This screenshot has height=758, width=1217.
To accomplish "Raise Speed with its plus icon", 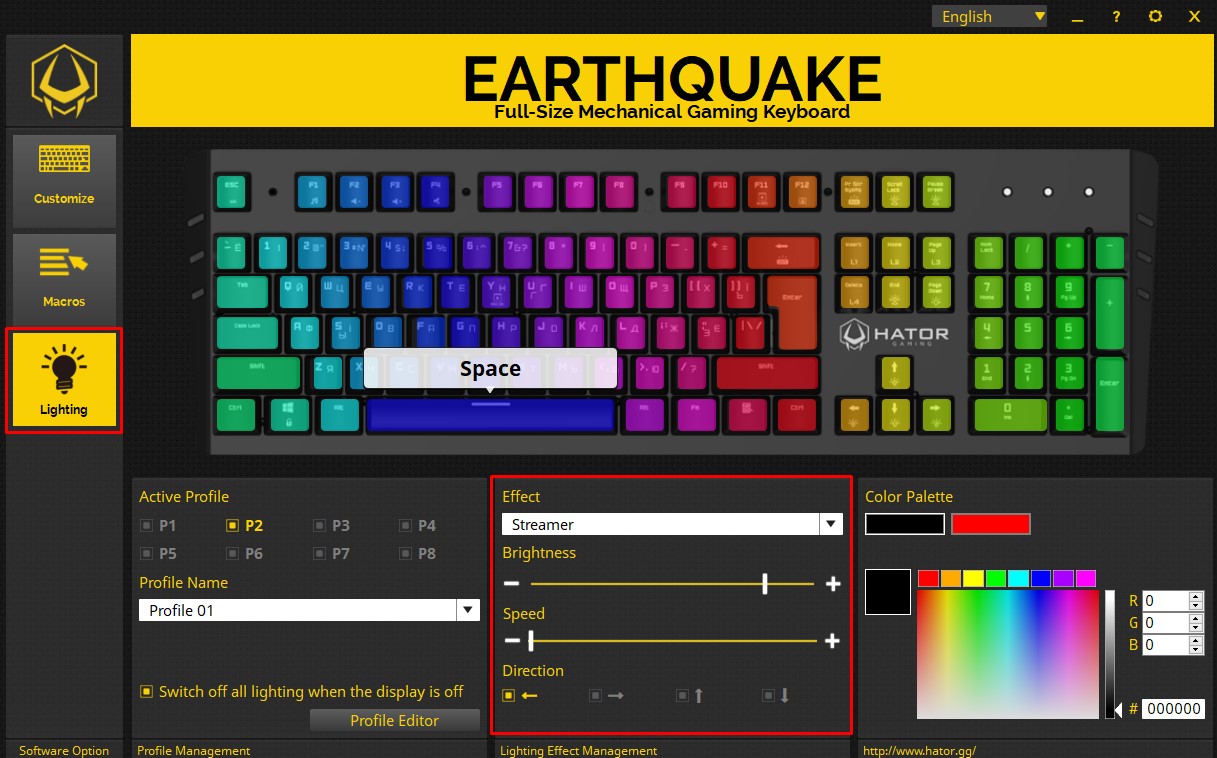I will [832, 641].
